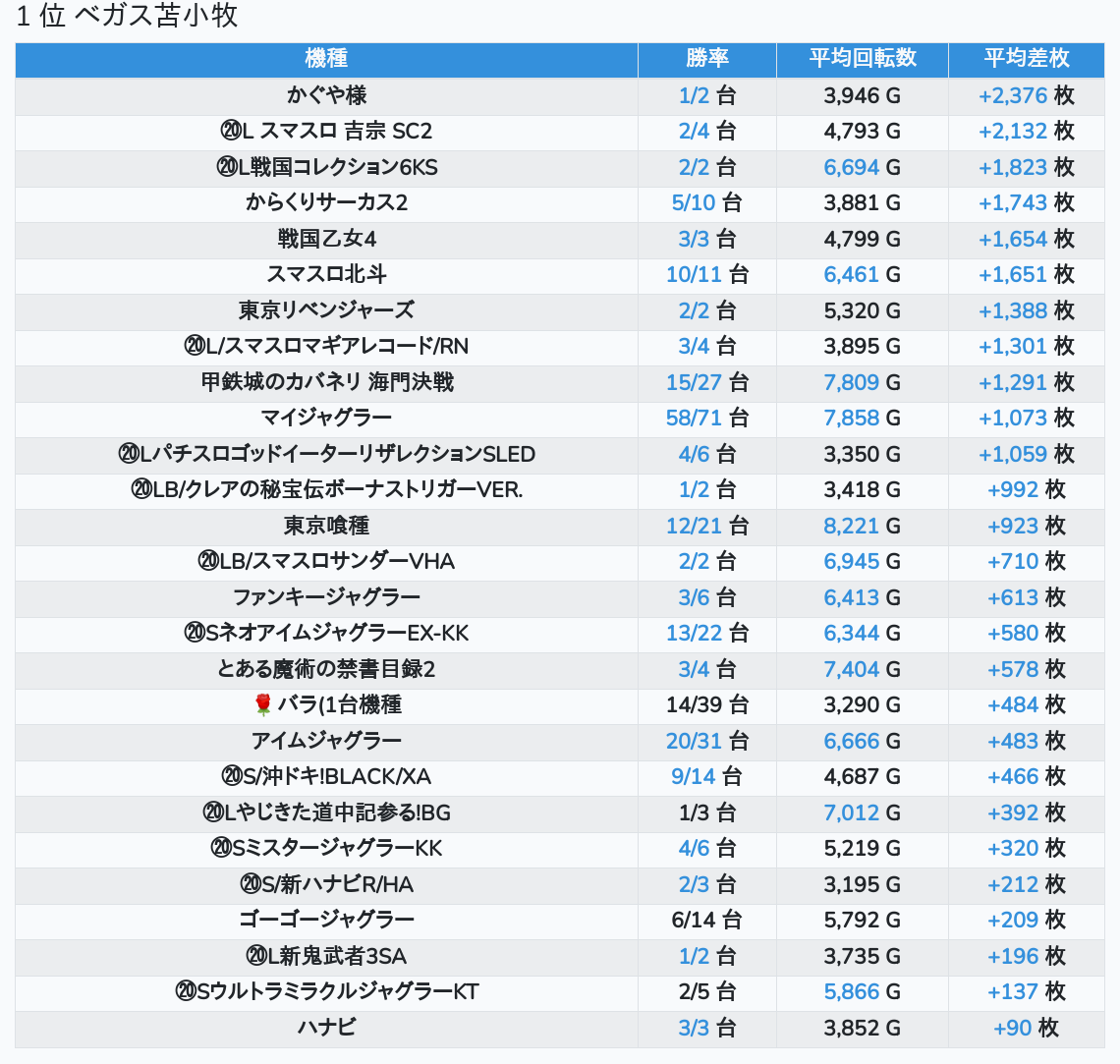Image resolution: width=1120 pixels, height=1064 pixels.
Task: Click the 13/22 win rate value
Action: click(x=707, y=634)
